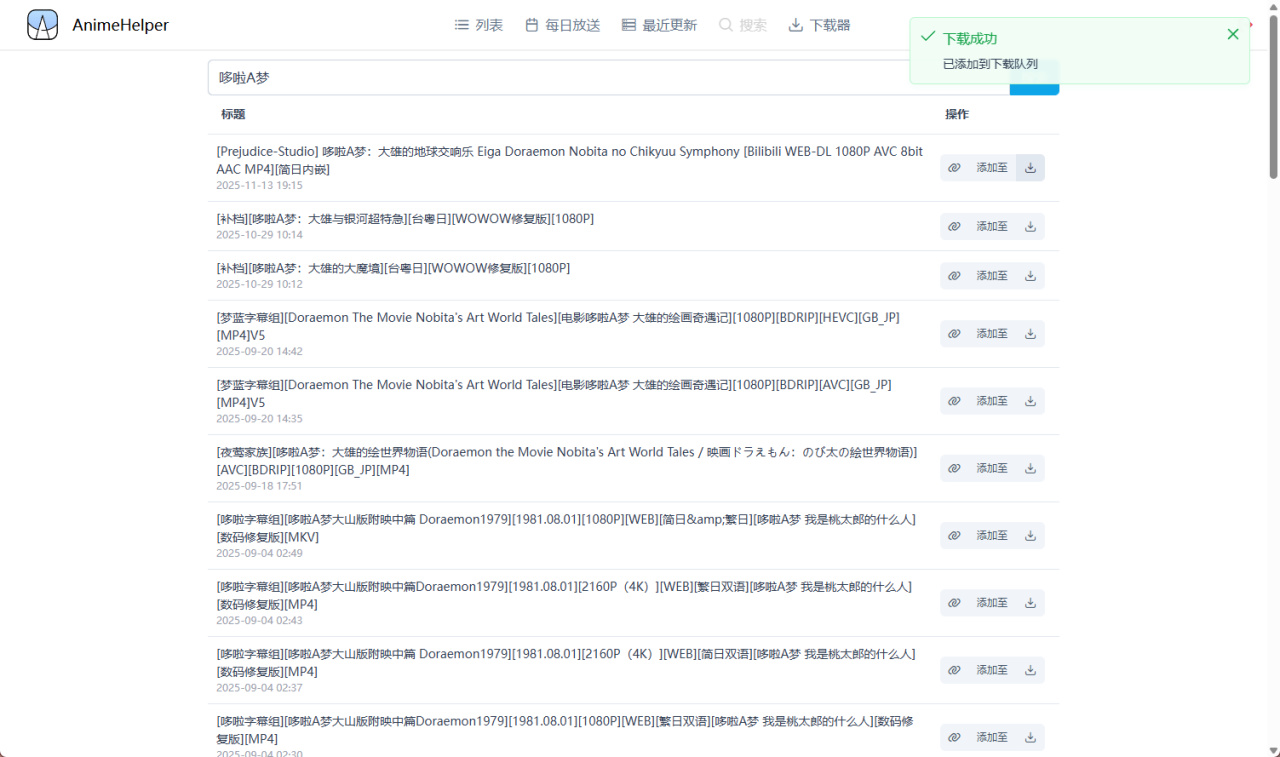This screenshot has height=757, width=1280.
Task: Select the 2160P 繁日双语 title text
Action: 564,595
